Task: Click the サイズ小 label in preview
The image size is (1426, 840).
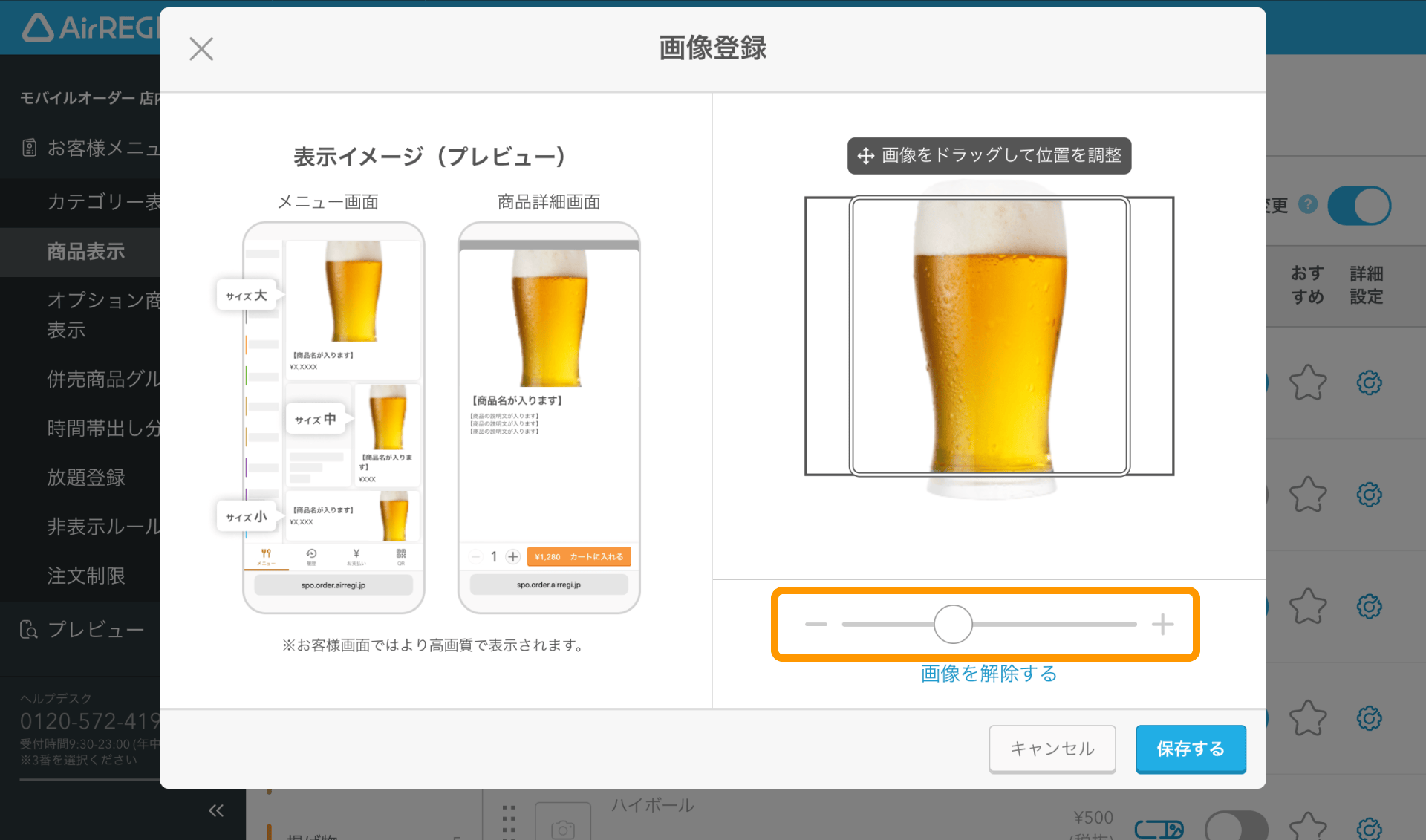Action: pos(247,516)
